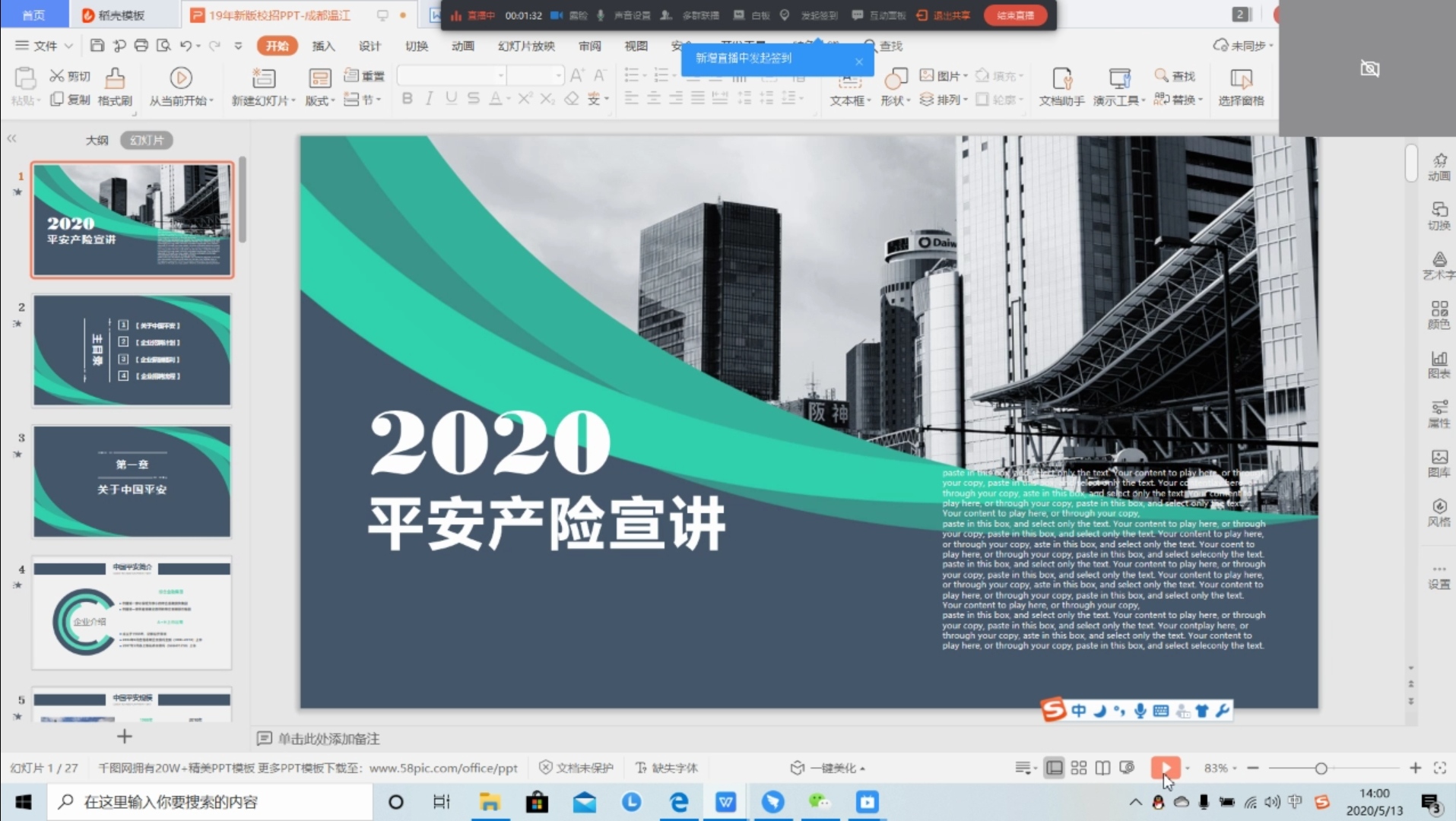Open the Chart (图表) sidebar icon
Image resolution: width=1456 pixels, height=821 pixels.
[1439, 364]
